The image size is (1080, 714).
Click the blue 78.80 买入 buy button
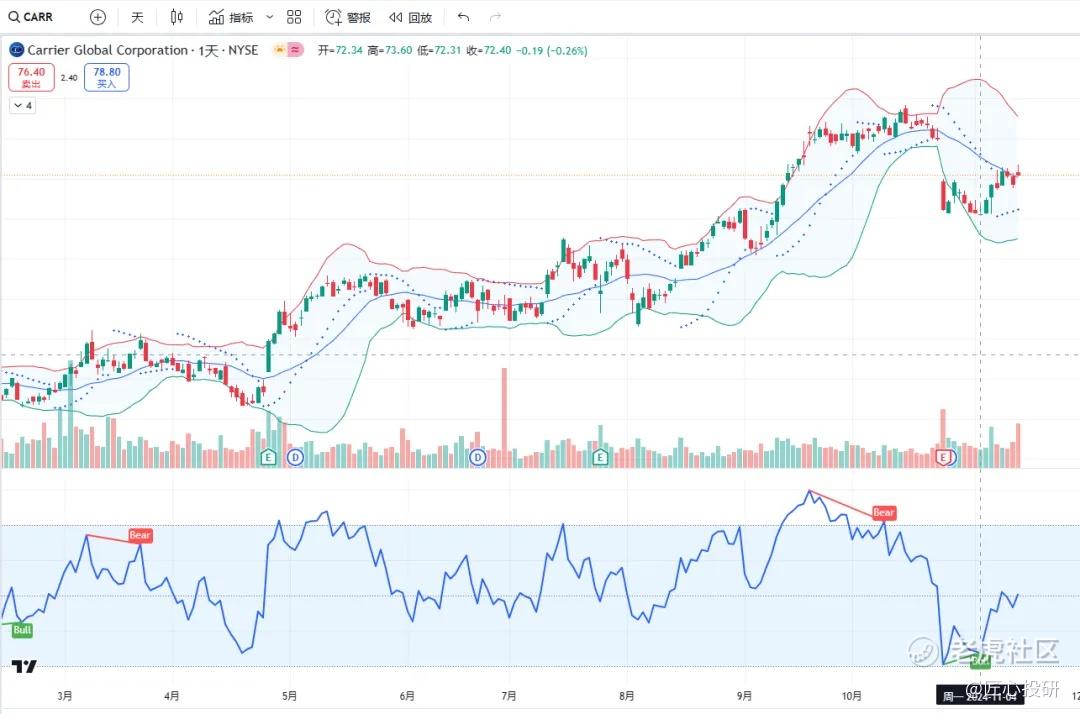(107, 77)
